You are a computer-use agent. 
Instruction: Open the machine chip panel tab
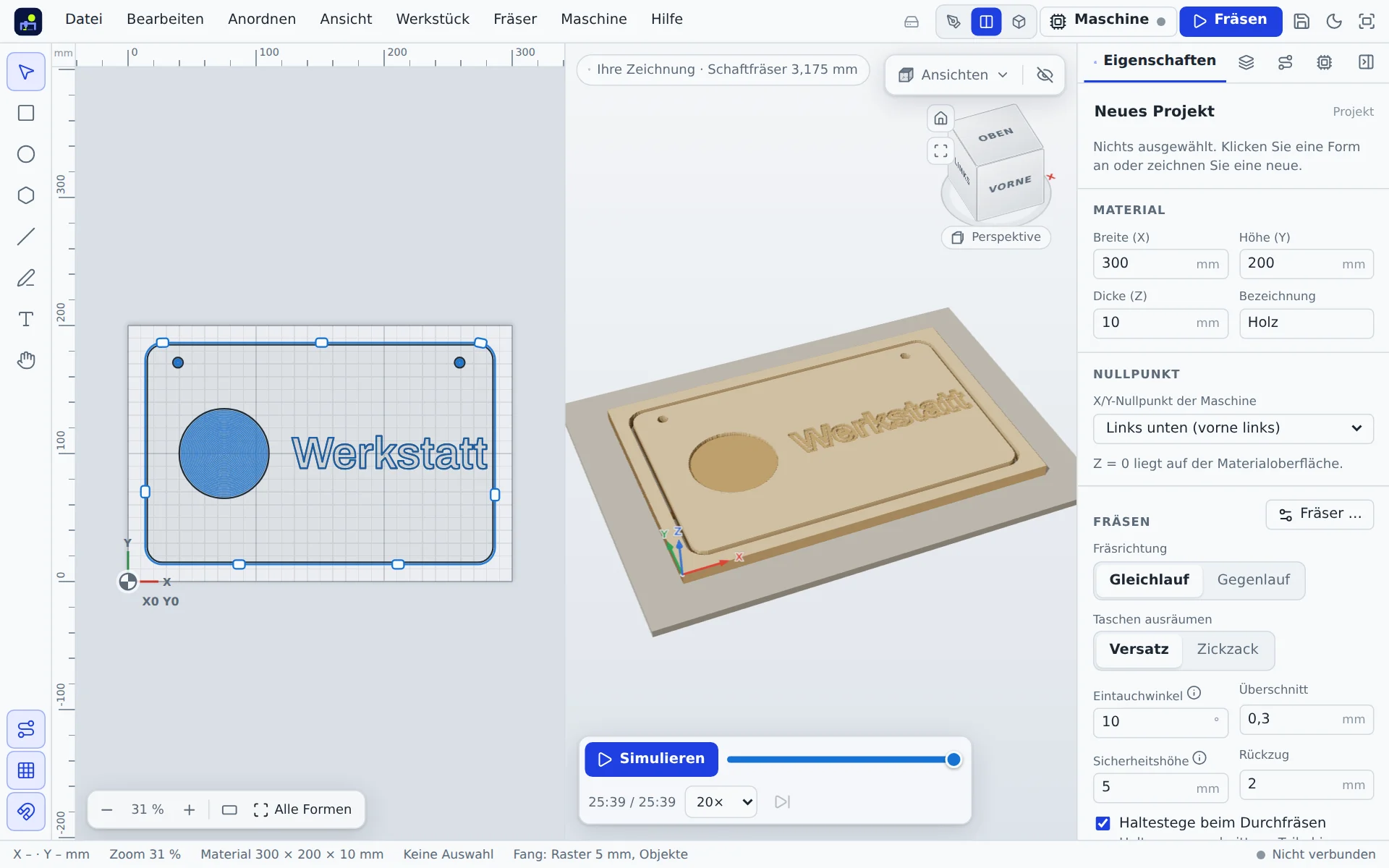point(1324,62)
